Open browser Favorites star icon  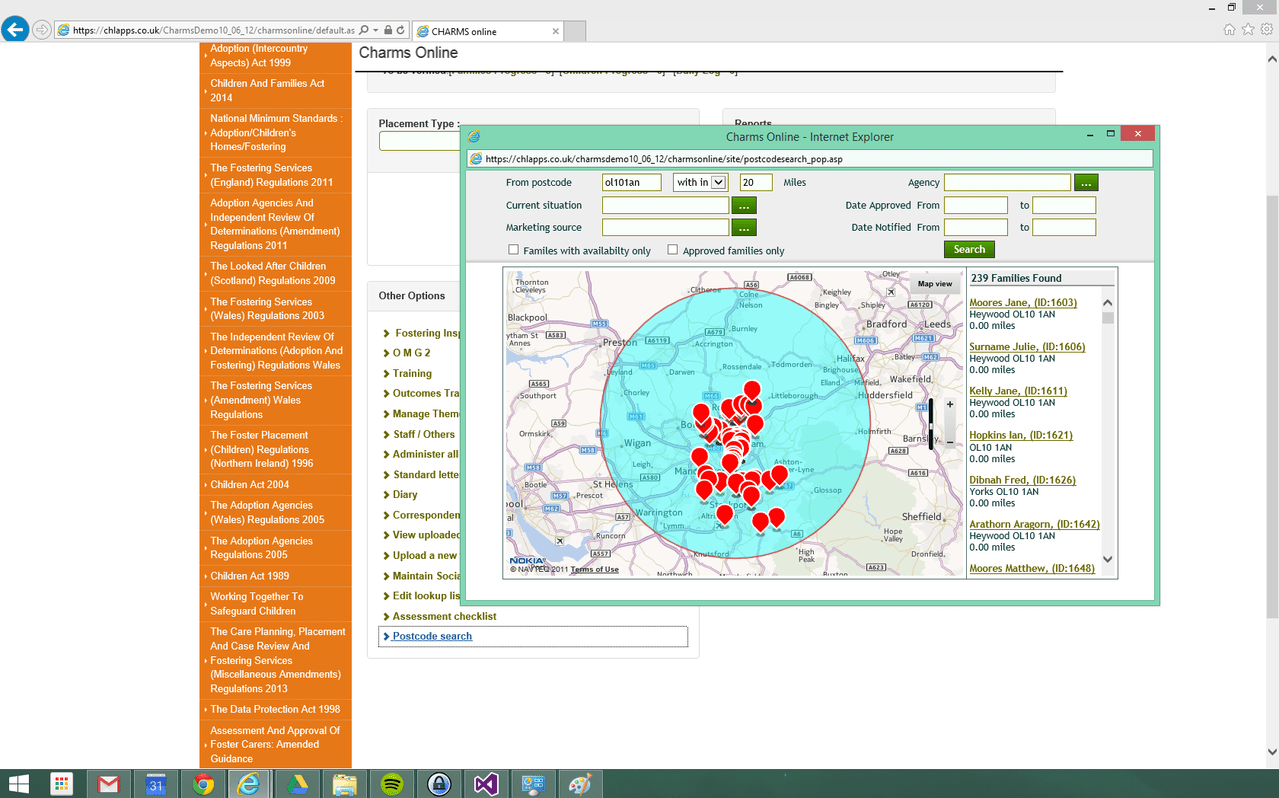coord(1248,30)
